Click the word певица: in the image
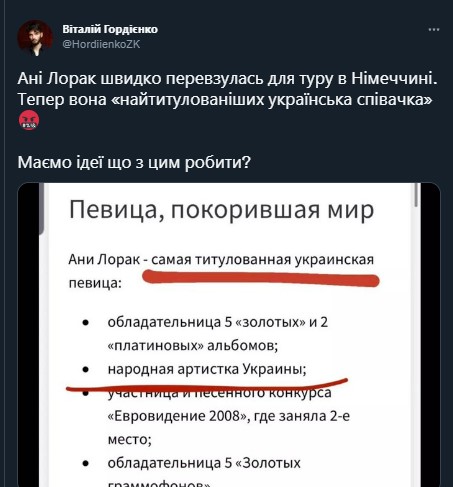This screenshot has width=453, height=487. pyautogui.click(x=95, y=283)
